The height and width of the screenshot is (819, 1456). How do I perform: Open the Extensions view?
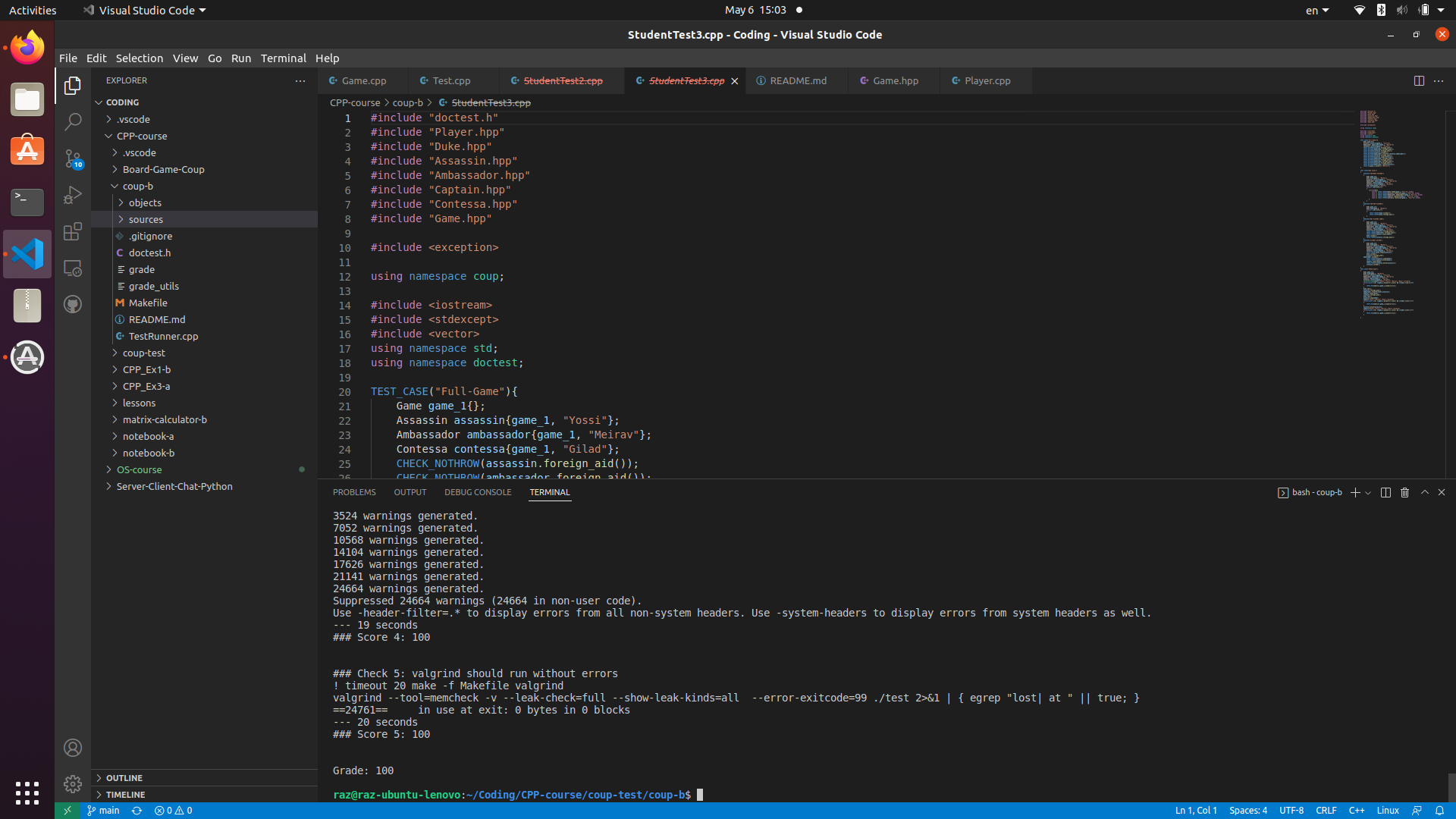(73, 231)
